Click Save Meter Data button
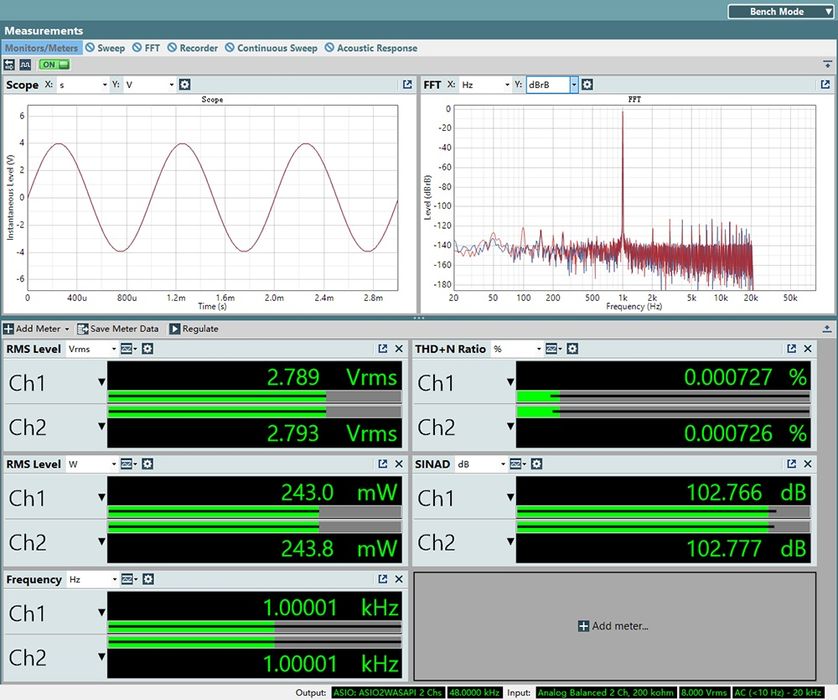 (x=118, y=329)
